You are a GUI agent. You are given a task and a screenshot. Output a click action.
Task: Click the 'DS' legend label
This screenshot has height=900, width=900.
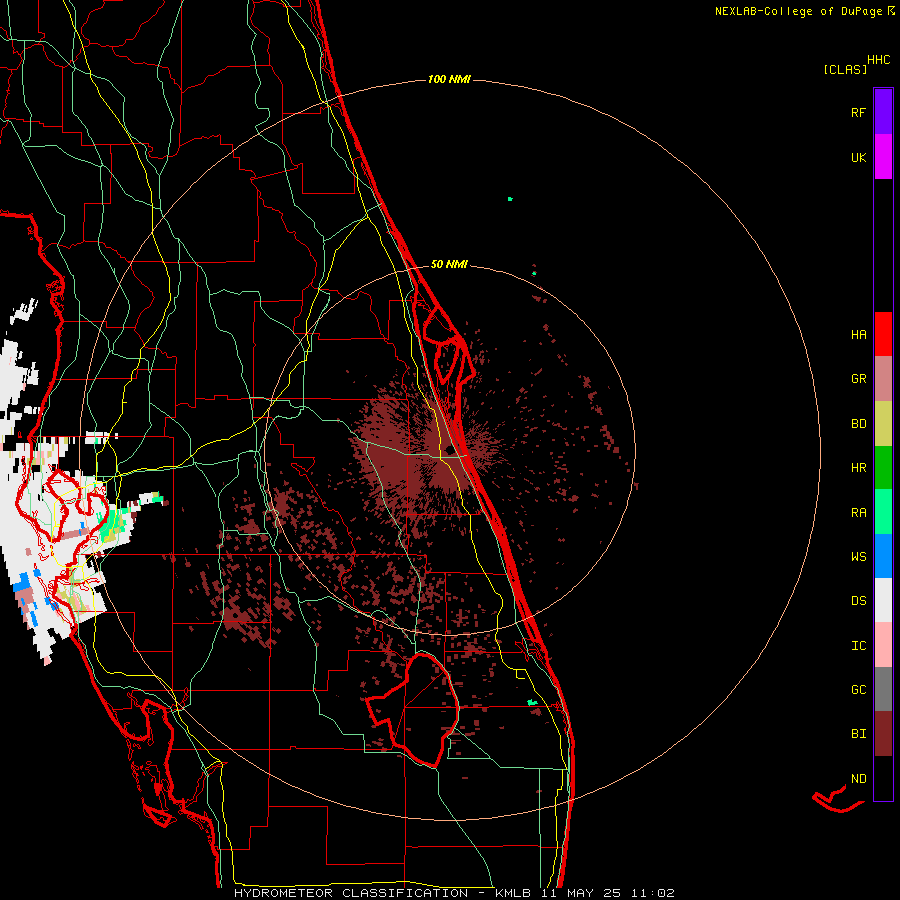[x=858, y=601]
